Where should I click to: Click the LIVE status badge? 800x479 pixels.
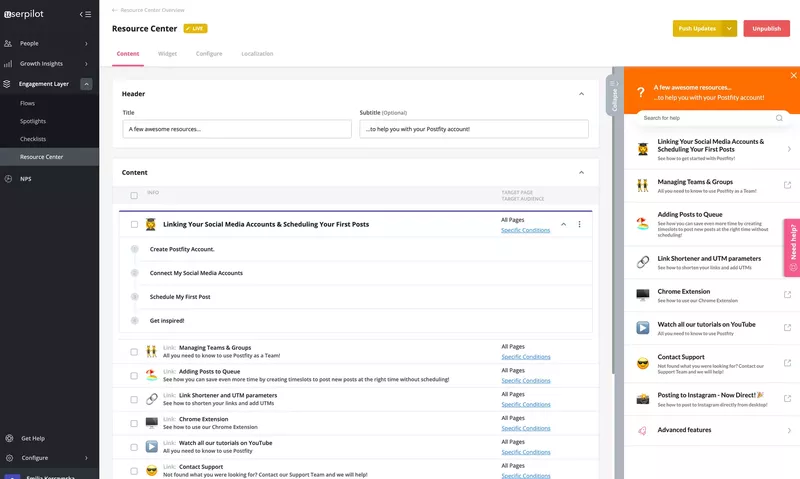click(195, 29)
